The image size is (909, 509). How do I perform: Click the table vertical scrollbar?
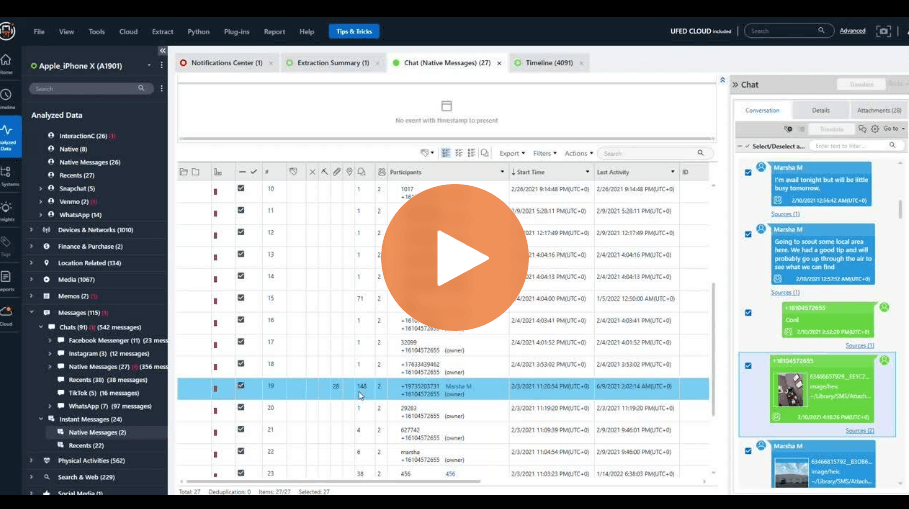[x=713, y=348]
